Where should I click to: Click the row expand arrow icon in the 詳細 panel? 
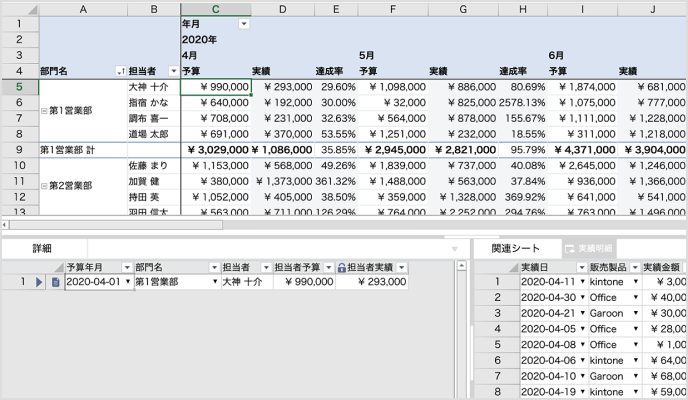tap(41, 283)
